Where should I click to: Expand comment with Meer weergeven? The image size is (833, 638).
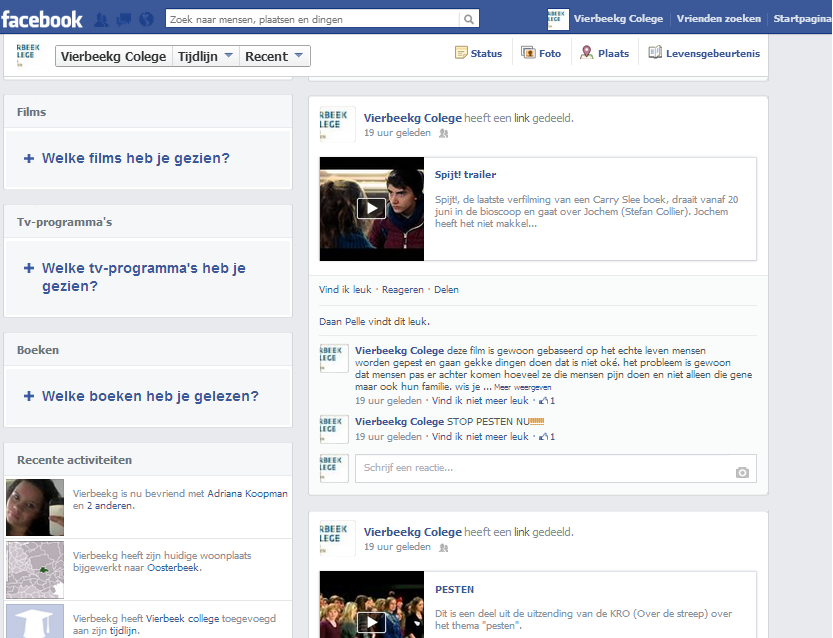click(523, 387)
